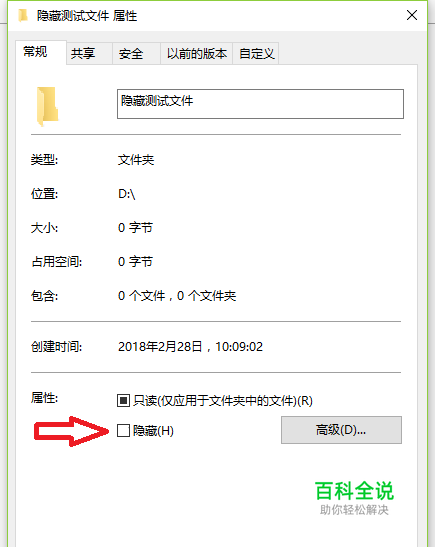Click the creation time 2018年2月28日 value
The height and width of the screenshot is (547, 435).
coord(160,347)
